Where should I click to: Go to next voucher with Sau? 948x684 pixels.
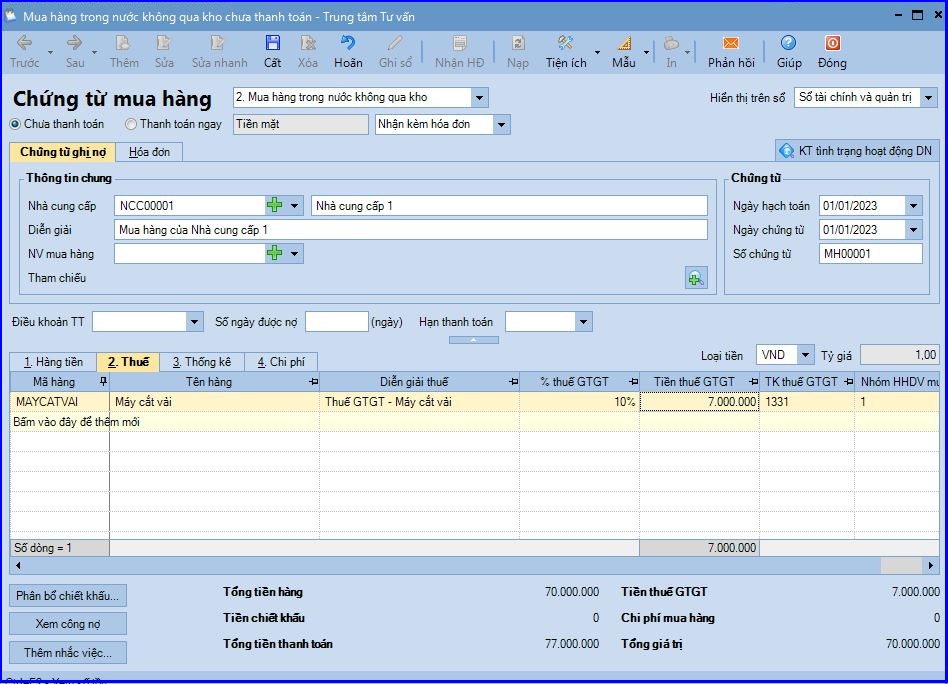(75, 51)
